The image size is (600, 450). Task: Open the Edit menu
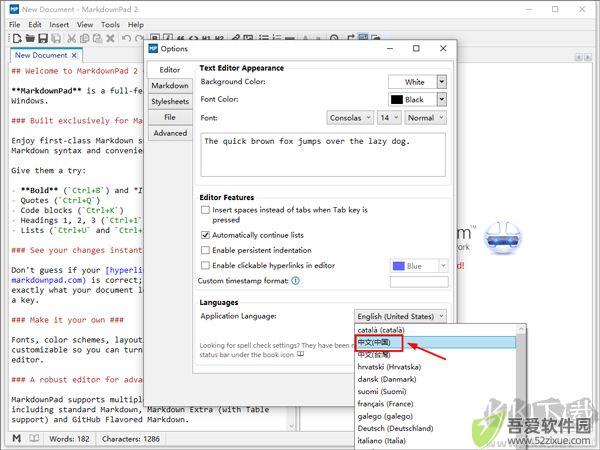pos(35,24)
